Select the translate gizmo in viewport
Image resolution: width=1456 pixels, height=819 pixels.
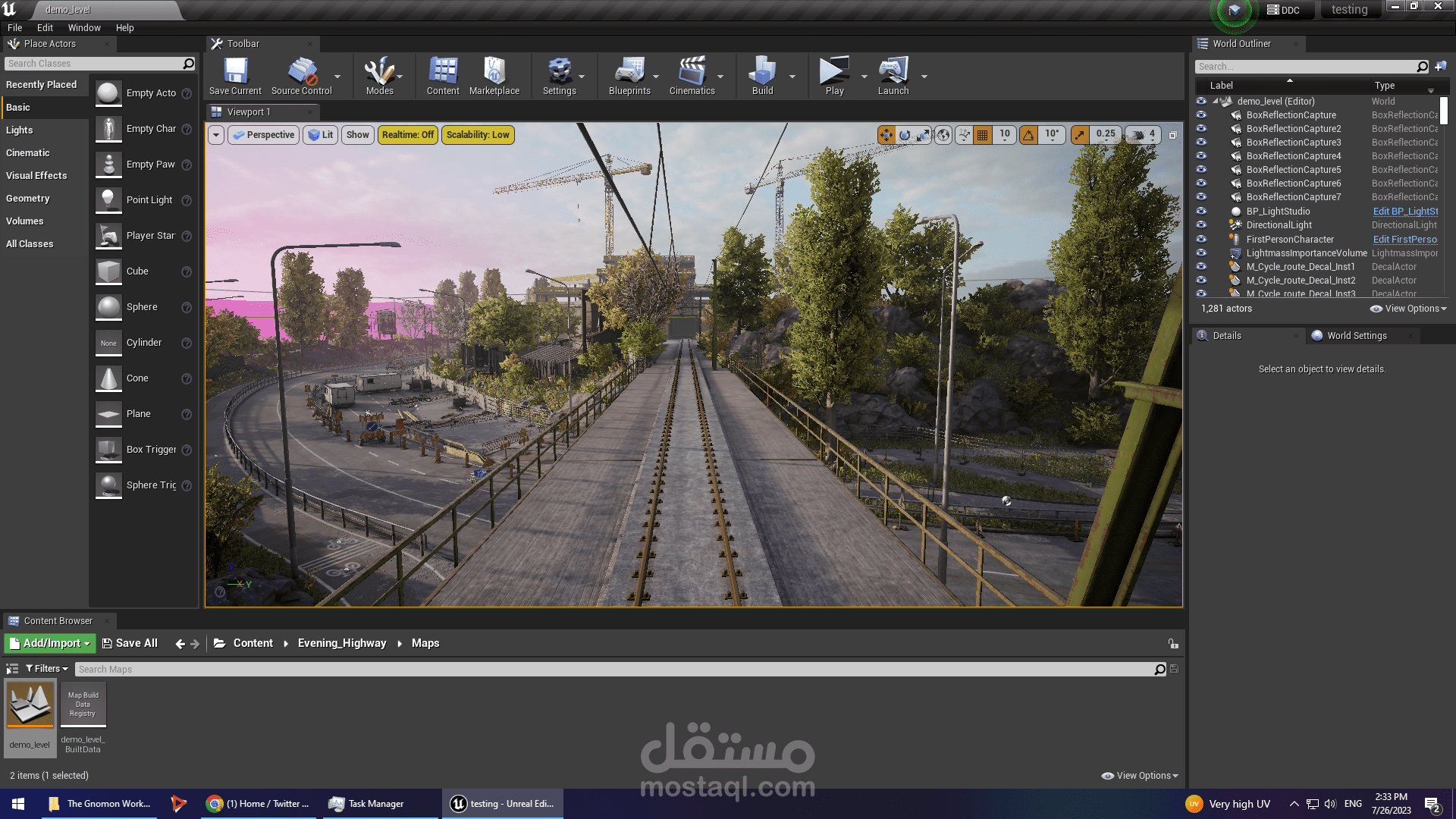pos(886,135)
